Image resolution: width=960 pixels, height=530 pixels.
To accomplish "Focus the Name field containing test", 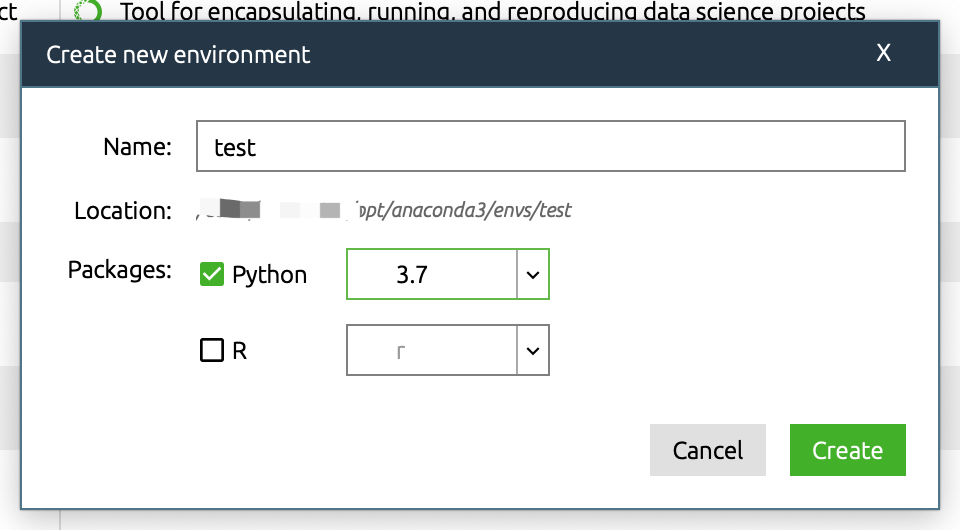I will pos(550,147).
